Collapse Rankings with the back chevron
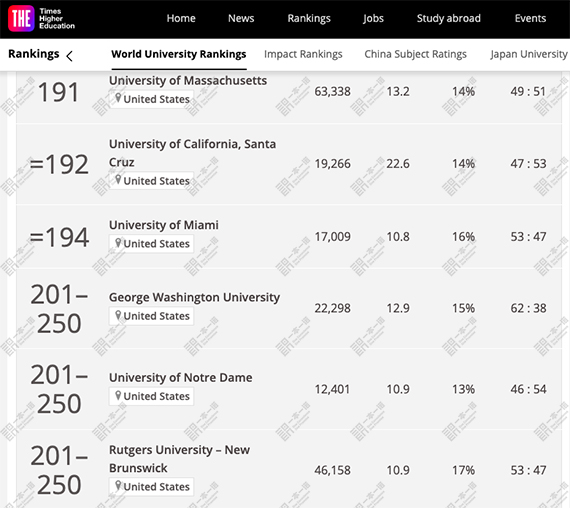Viewport: 570px width, 508px height. (x=69, y=56)
